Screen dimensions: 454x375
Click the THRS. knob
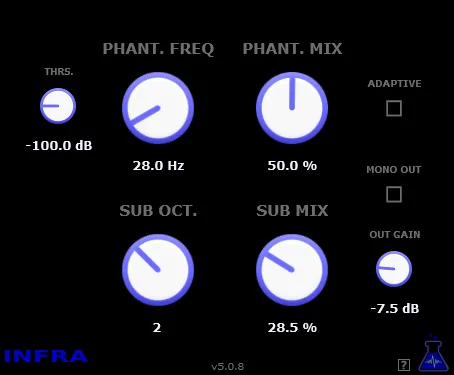(58, 106)
